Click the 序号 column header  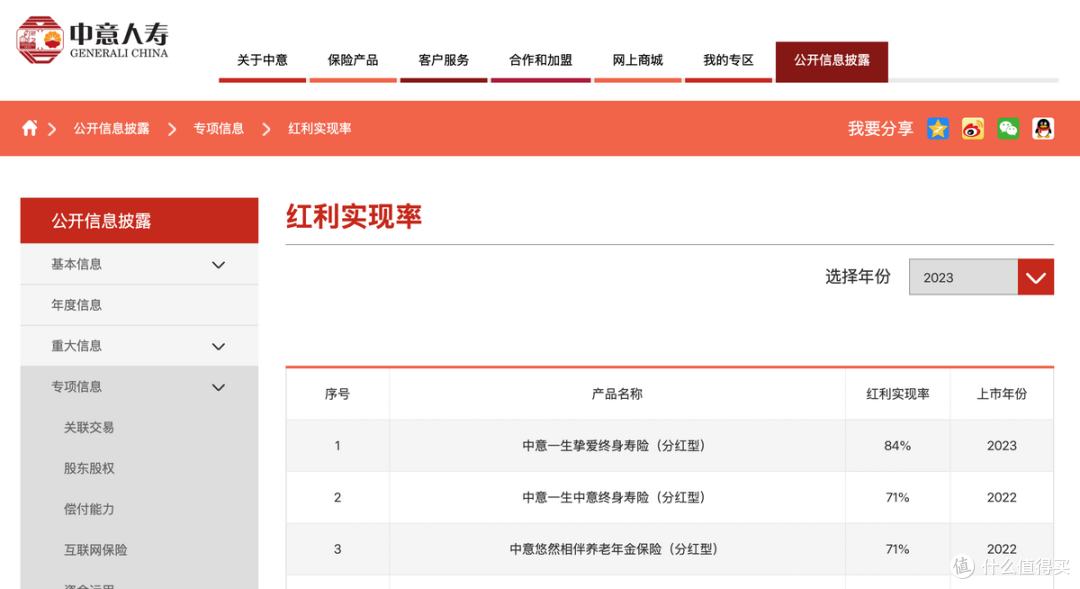click(x=338, y=394)
